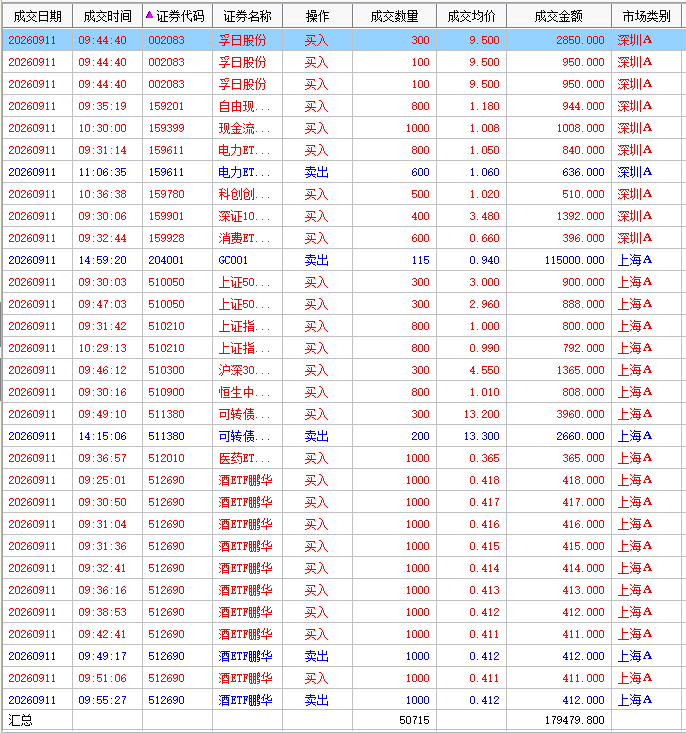The image size is (686, 733).
Task: Click the 汇总 summary row
Action: [342, 720]
